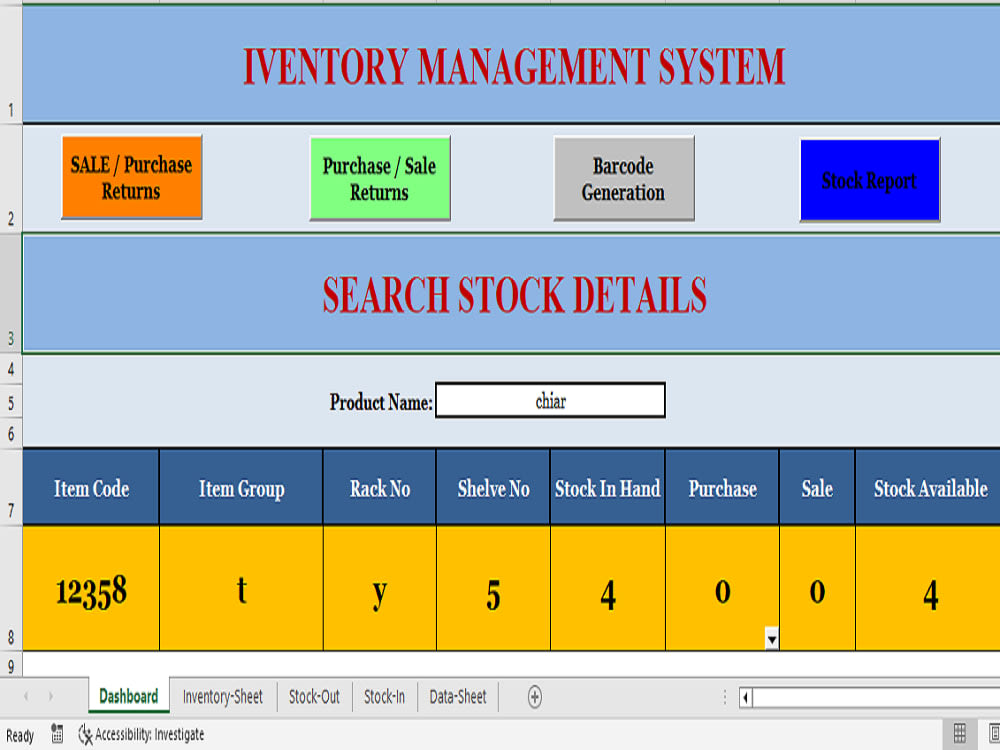Click the Product Name search field
The width and height of the screenshot is (1000, 750).
coord(550,400)
